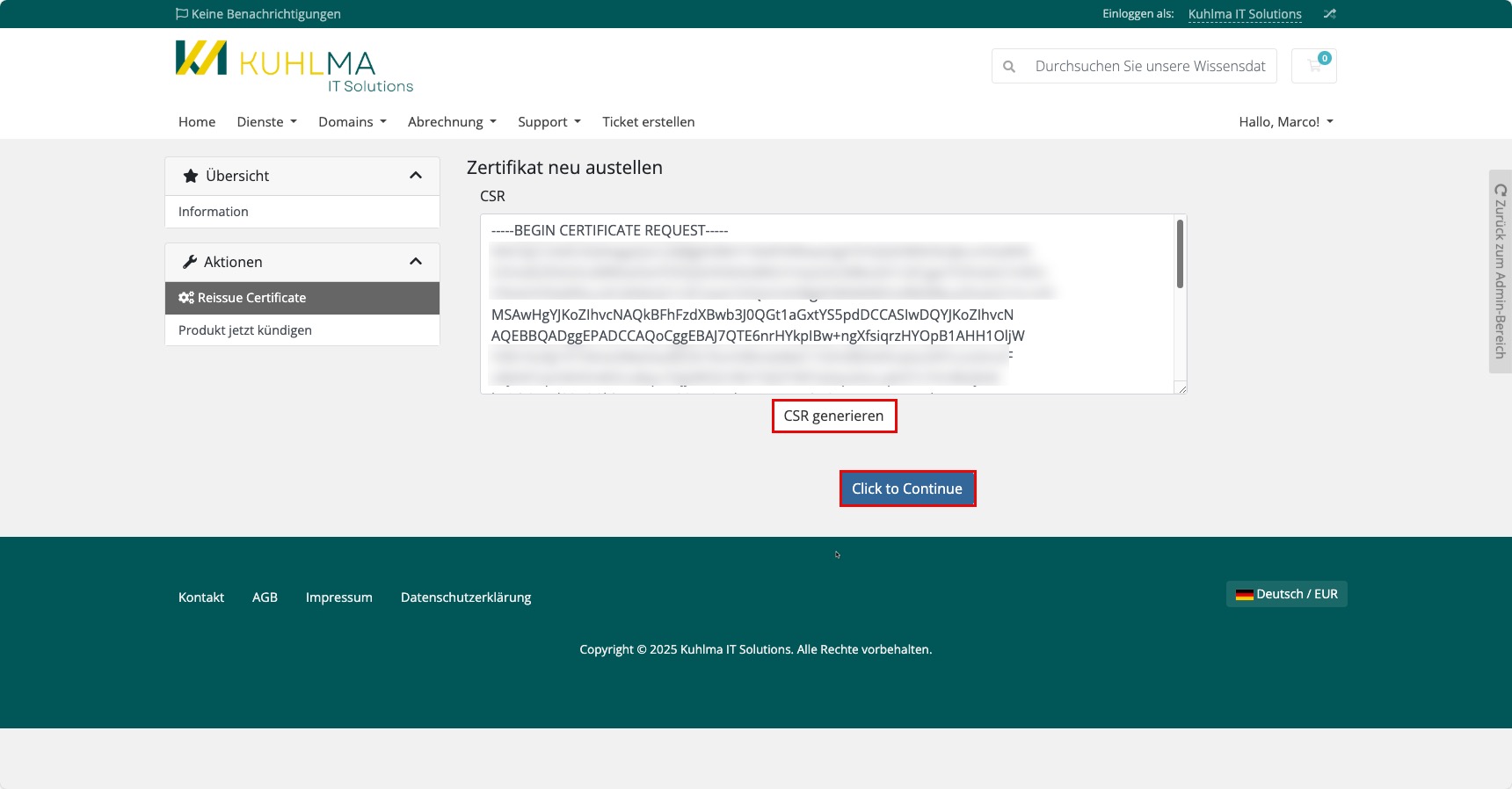The image size is (1512, 789).
Task: Click the gears icon on Reissue Certificate
Action: tap(185, 298)
